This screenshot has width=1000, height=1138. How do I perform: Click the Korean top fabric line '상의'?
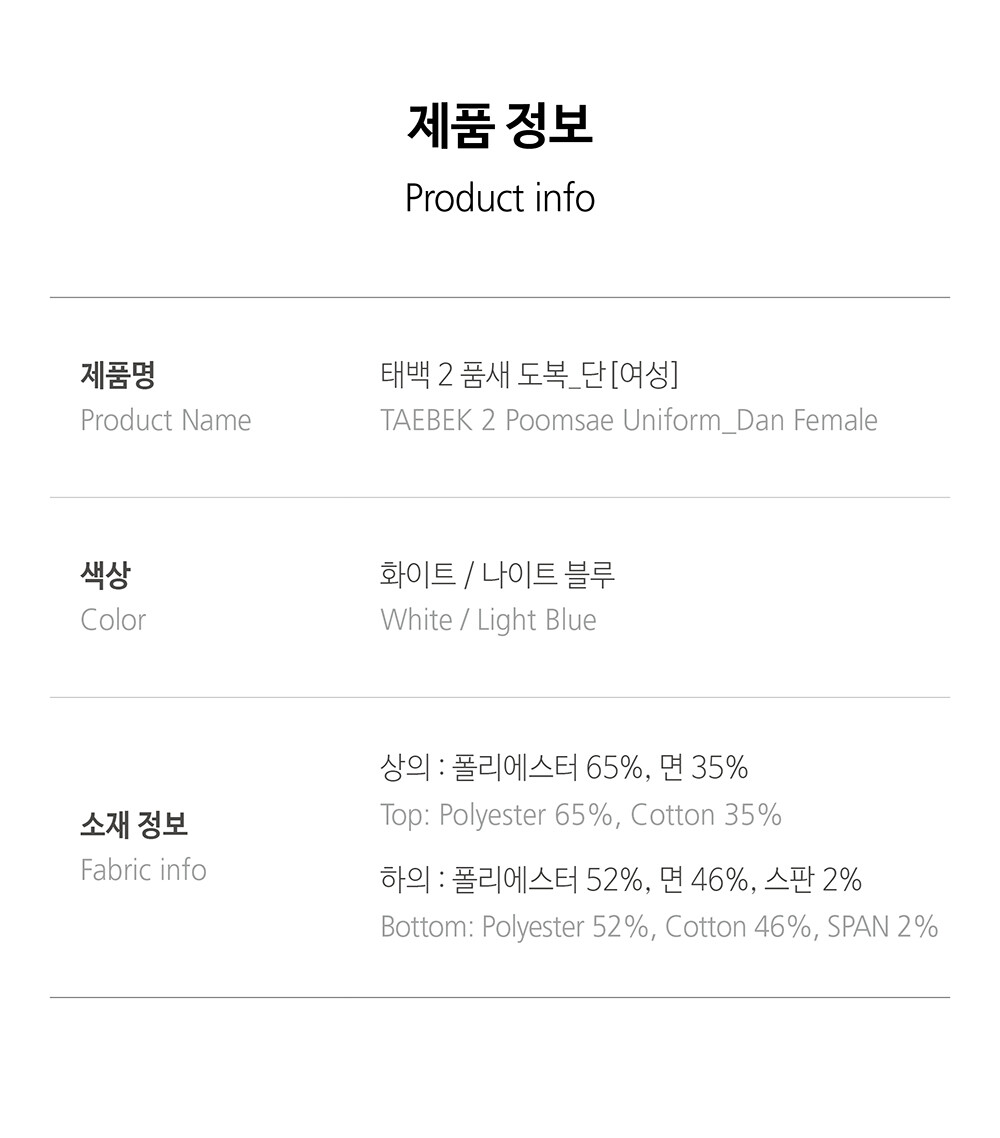tap(564, 768)
